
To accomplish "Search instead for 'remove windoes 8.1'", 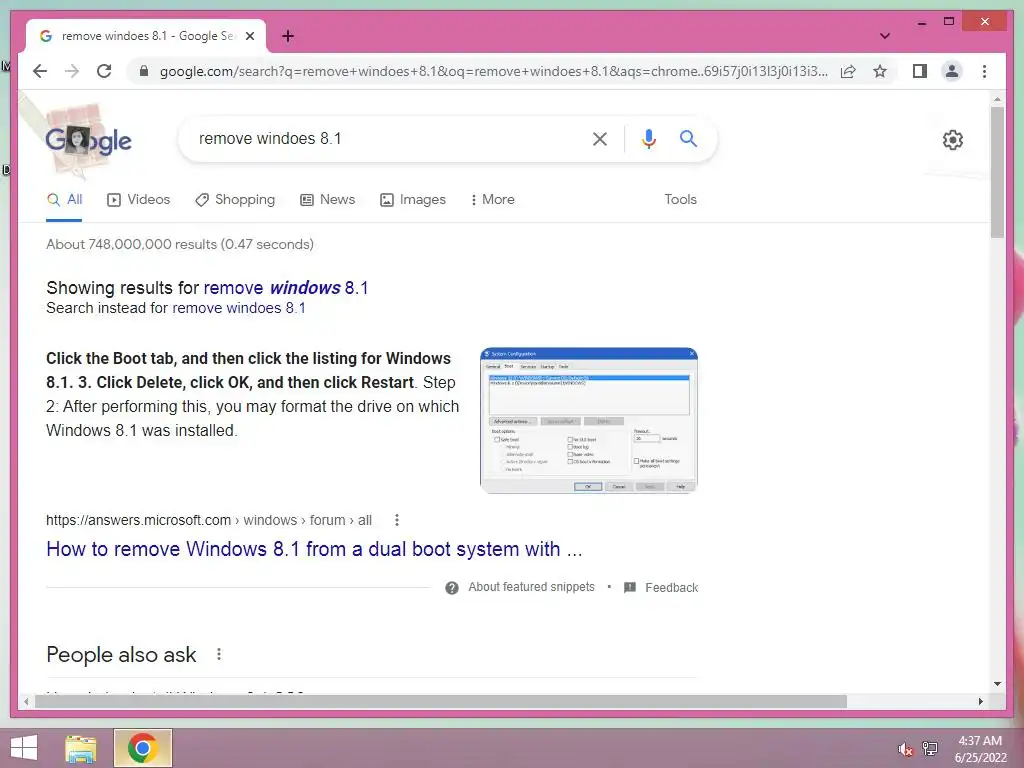I will (x=239, y=308).
